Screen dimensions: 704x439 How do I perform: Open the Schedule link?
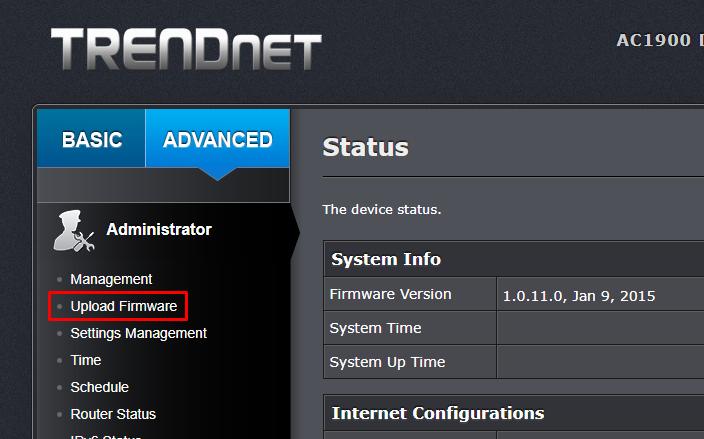click(x=100, y=387)
